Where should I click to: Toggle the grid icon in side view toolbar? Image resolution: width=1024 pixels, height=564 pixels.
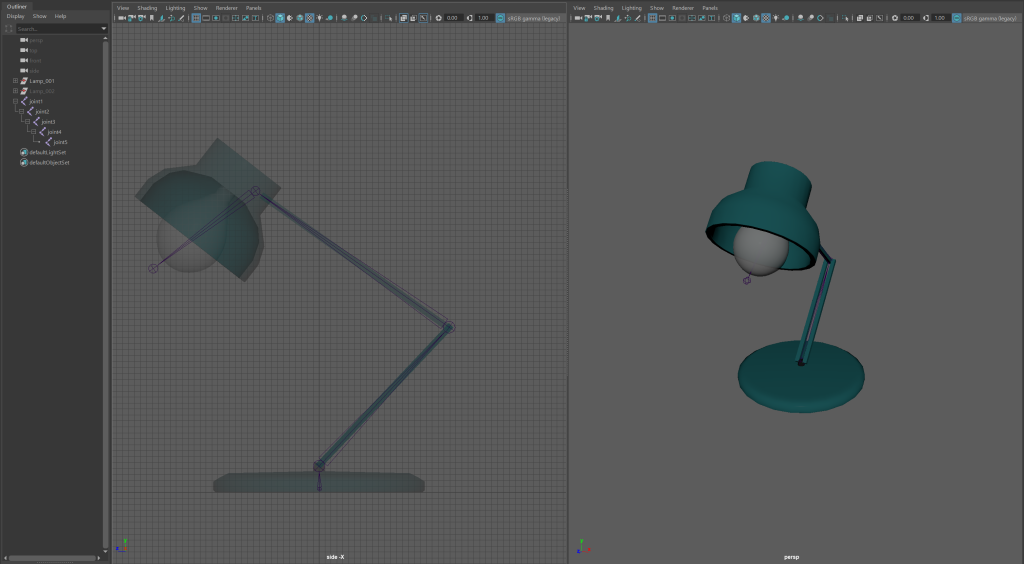(x=196, y=18)
